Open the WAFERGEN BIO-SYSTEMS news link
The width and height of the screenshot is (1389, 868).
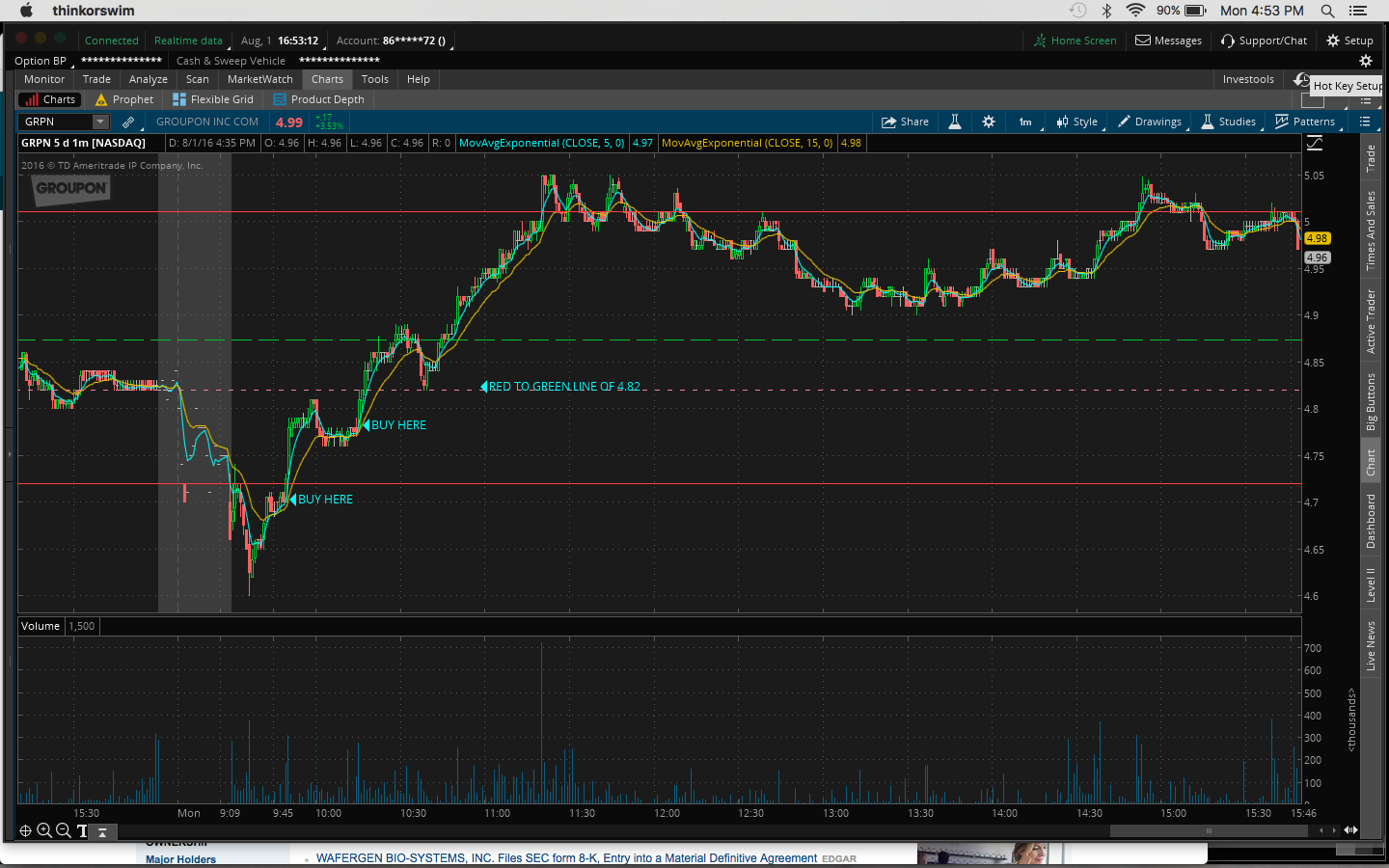pyautogui.click(x=566, y=858)
